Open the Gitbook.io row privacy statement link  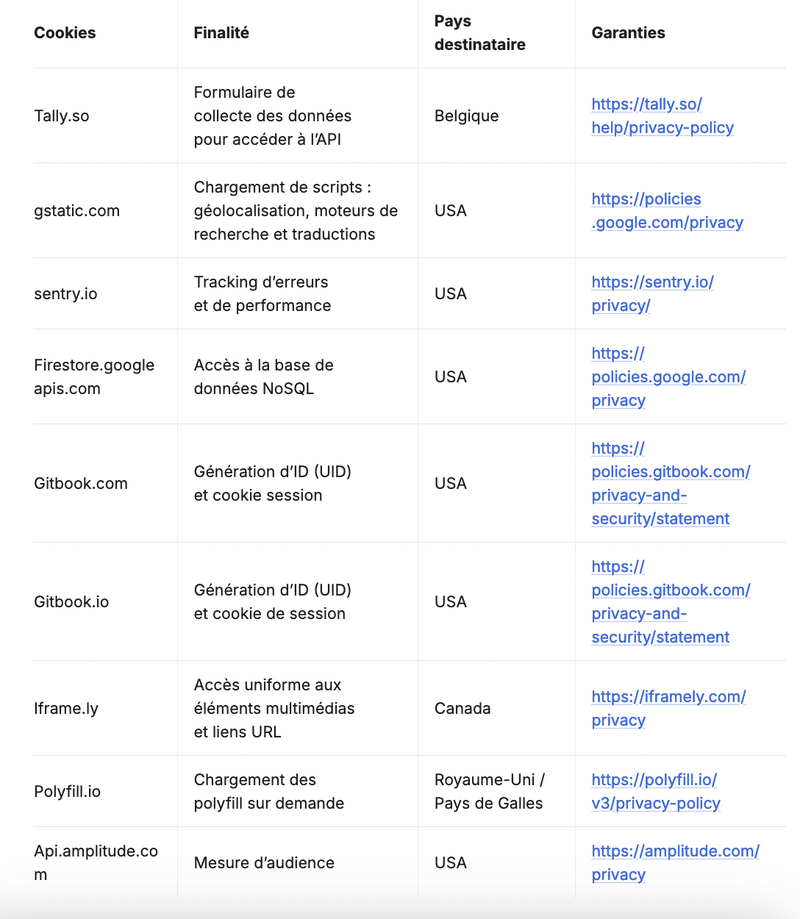(670, 602)
